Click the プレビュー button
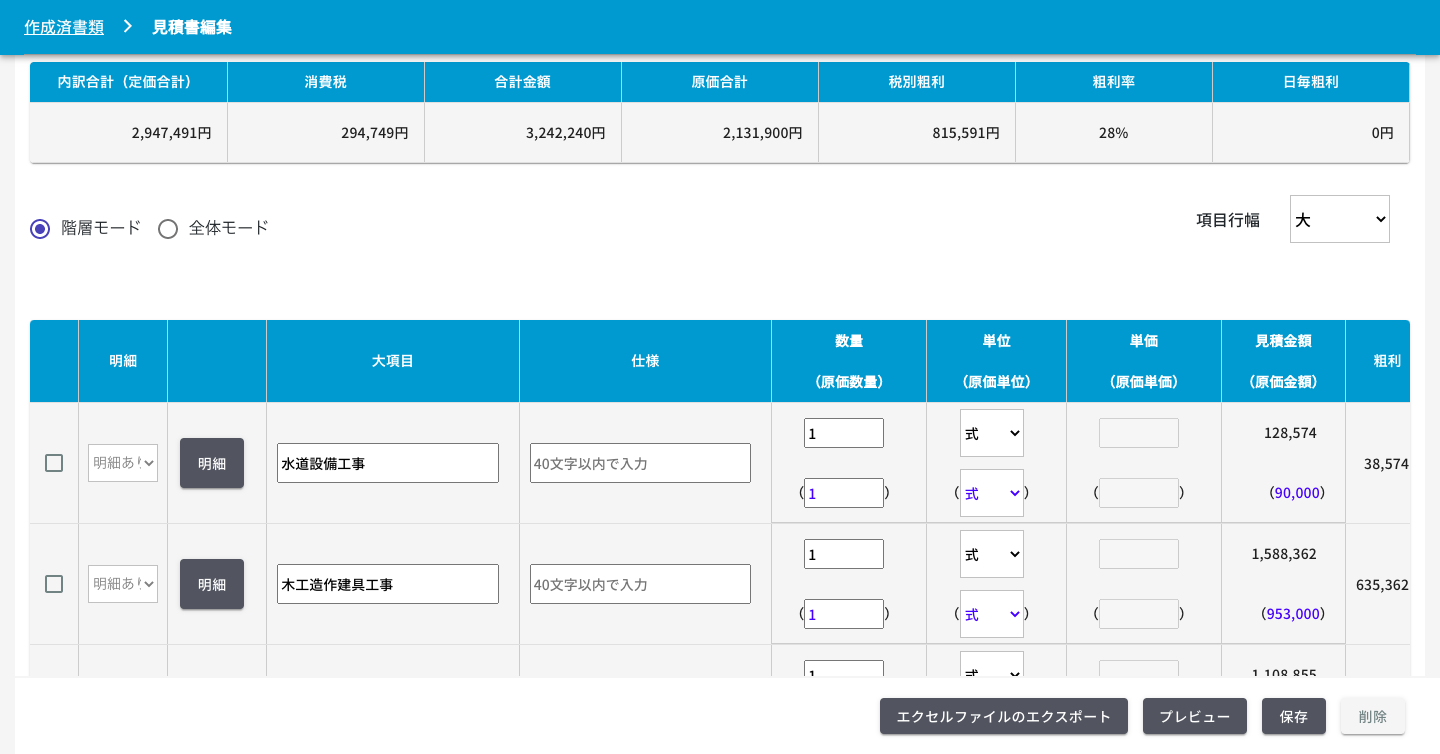Image resolution: width=1440 pixels, height=754 pixels. coord(1195,716)
